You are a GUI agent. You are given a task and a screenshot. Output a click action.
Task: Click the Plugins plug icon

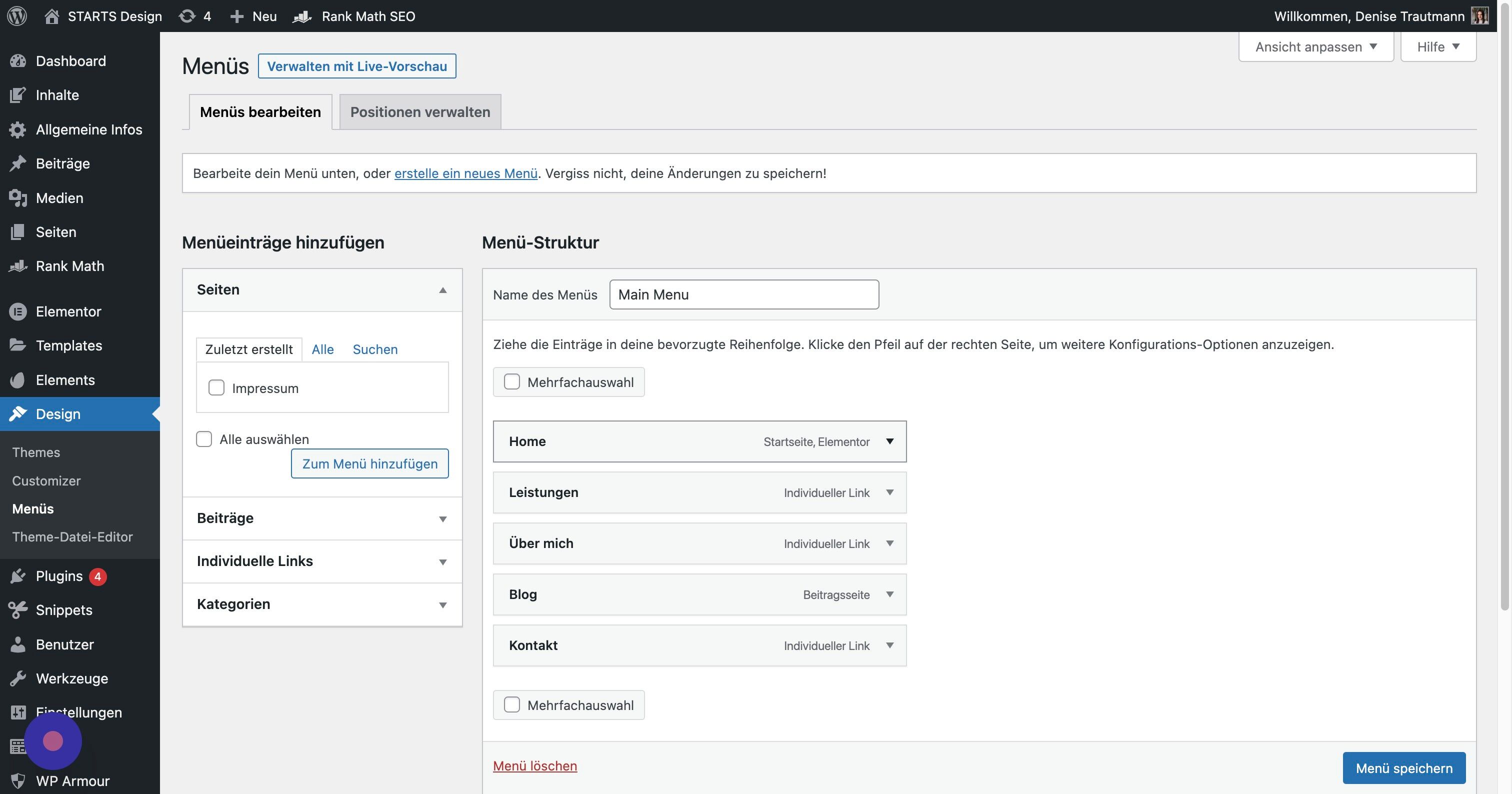point(18,576)
